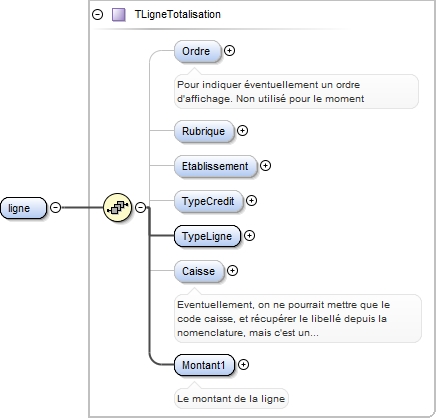
Task: Expand the Etablissement element
Action: point(265,165)
